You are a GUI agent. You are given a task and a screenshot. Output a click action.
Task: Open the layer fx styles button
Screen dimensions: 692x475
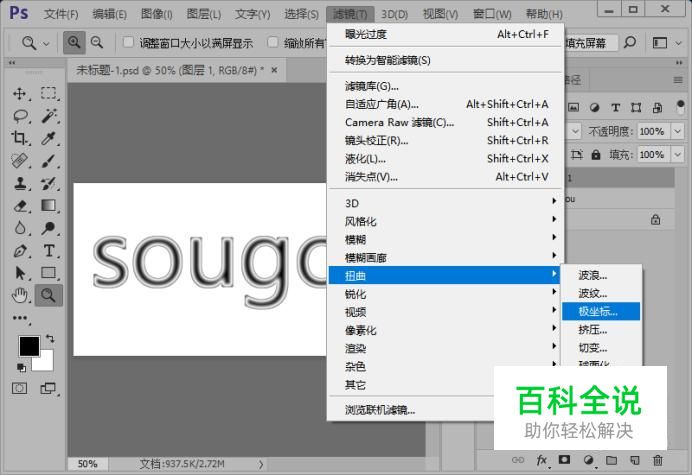coord(542,460)
